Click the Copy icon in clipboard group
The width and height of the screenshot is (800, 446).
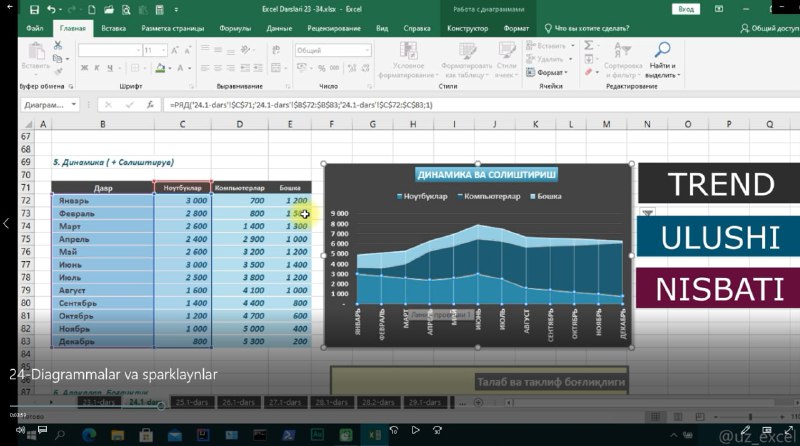point(58,59)
